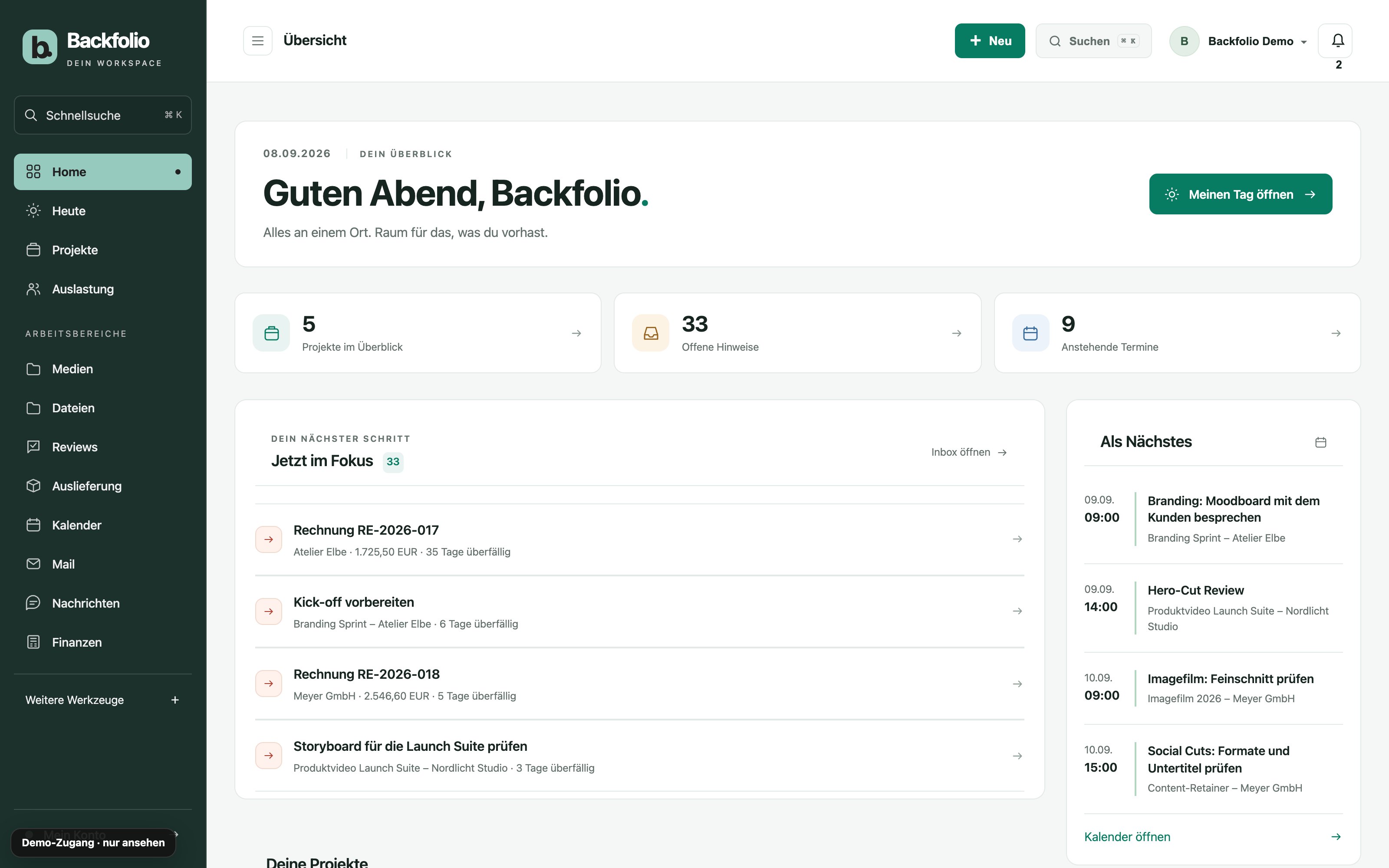Navigate to Finanzen in the sidebar
Viewport: 1389px width, 868px height.
[x=103, y=642]
